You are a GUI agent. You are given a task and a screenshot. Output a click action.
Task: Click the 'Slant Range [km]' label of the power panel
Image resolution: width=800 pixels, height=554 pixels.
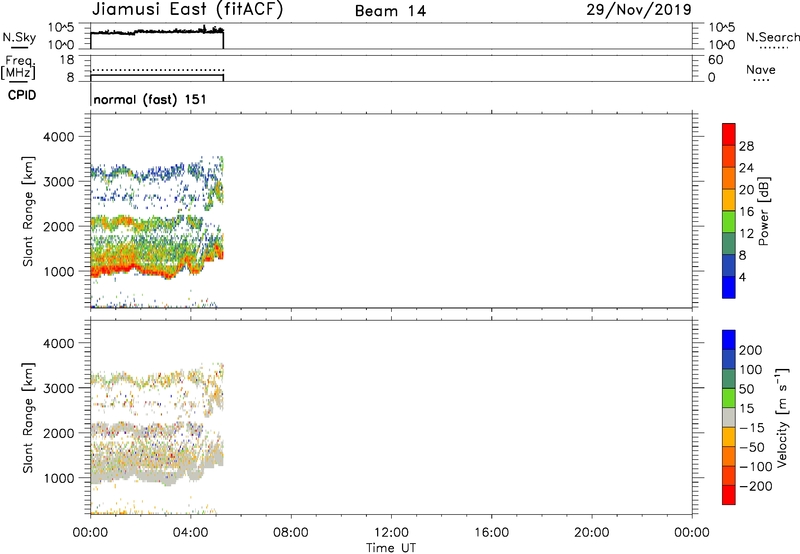(x=28, y=211)
